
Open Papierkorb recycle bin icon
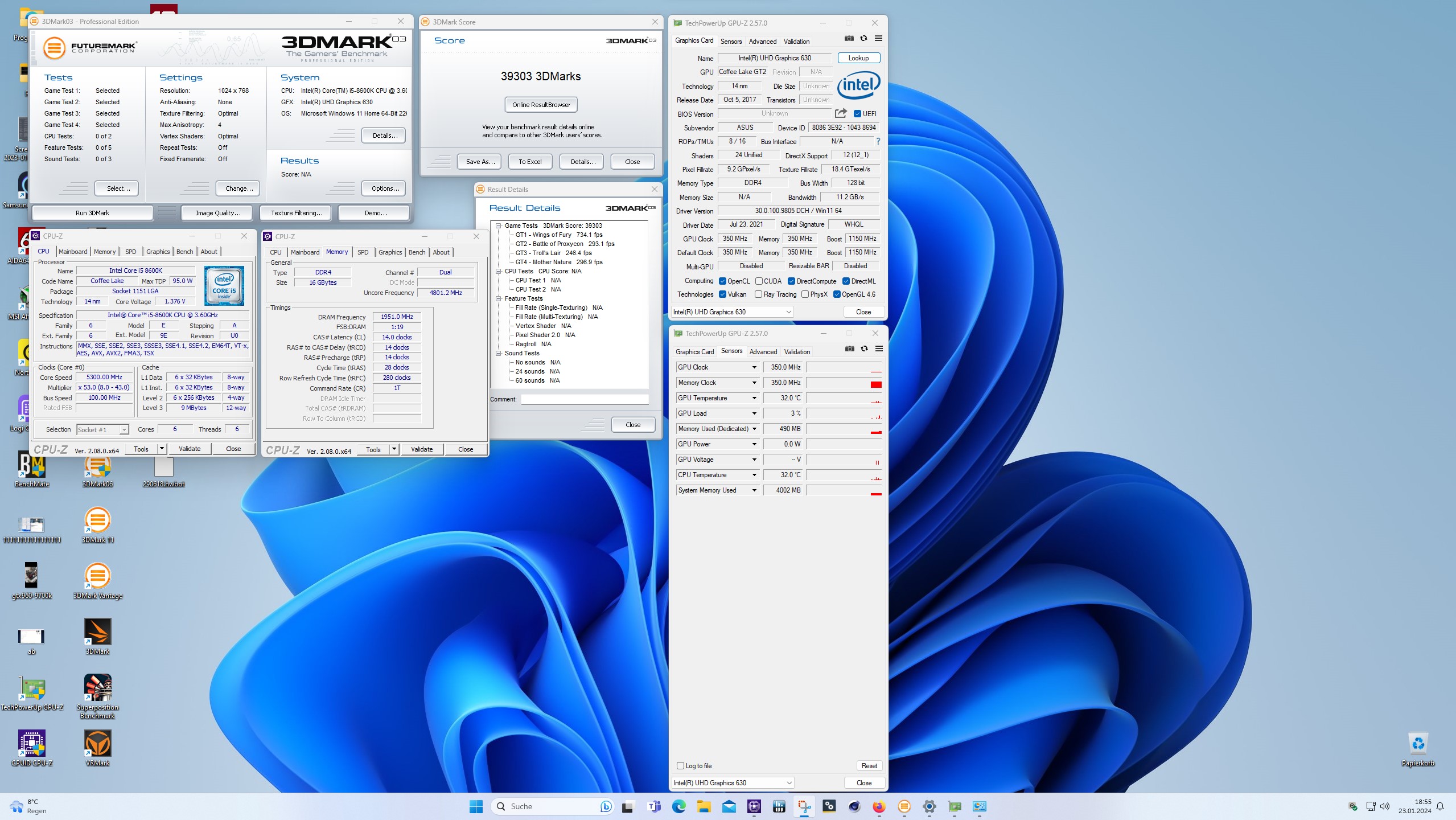click(x=1418, y=749)
